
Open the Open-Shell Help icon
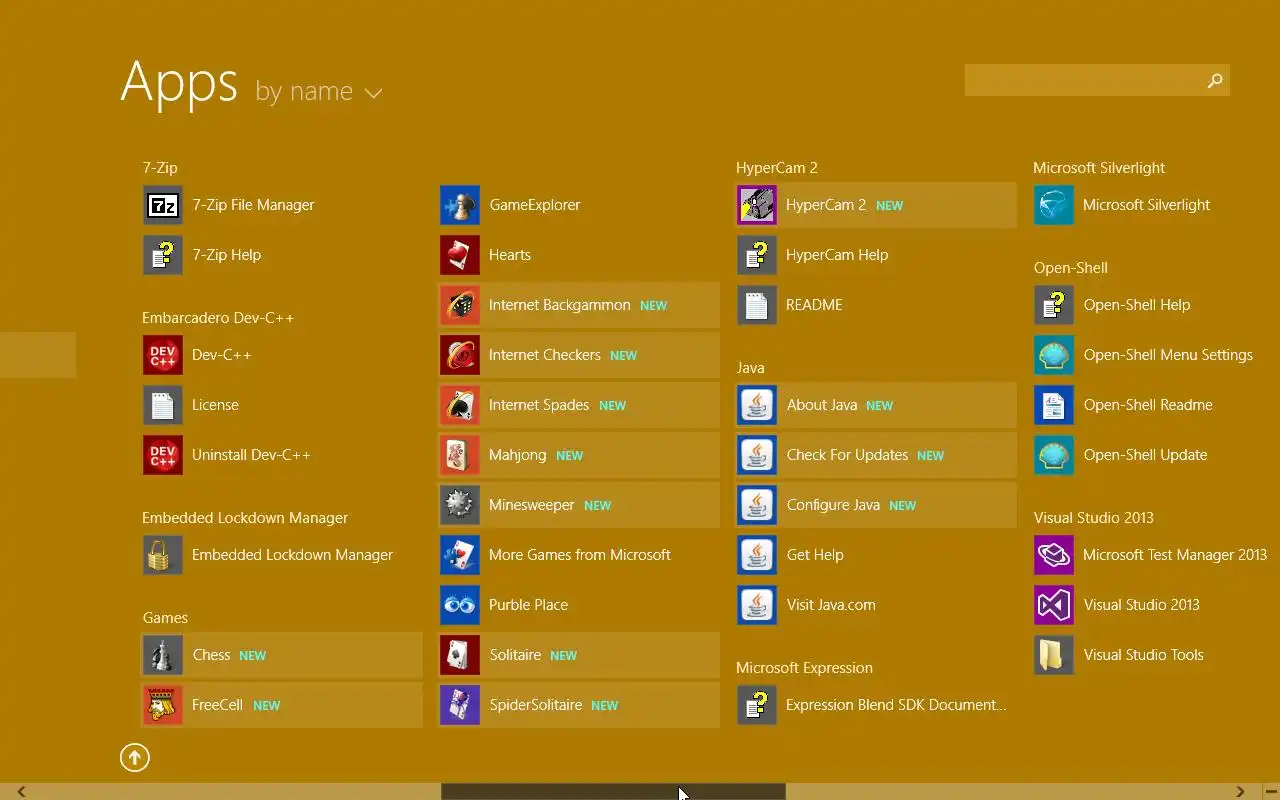[1054, 305]
